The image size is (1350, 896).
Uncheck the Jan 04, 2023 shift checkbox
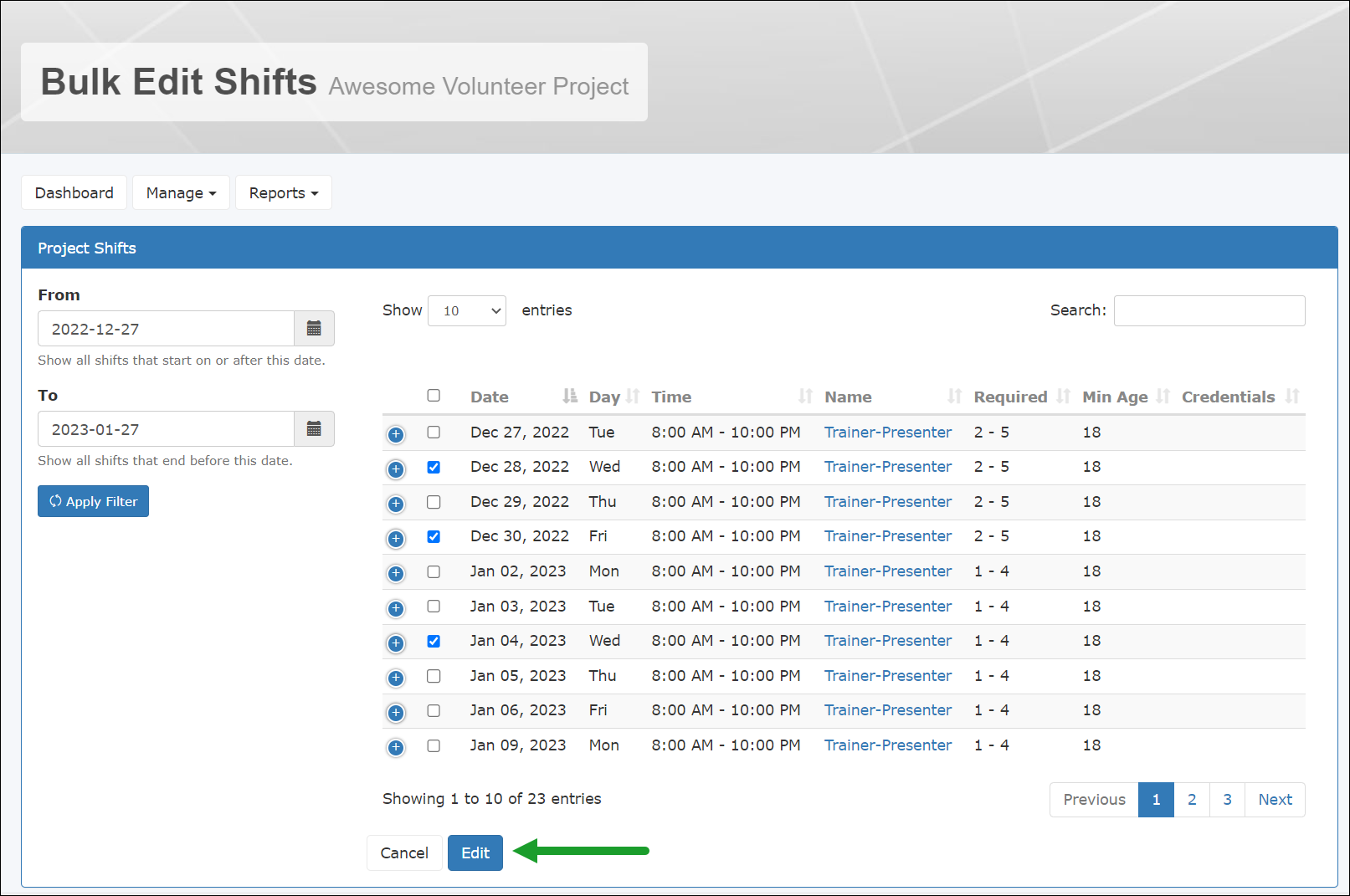tap(434, 641)
